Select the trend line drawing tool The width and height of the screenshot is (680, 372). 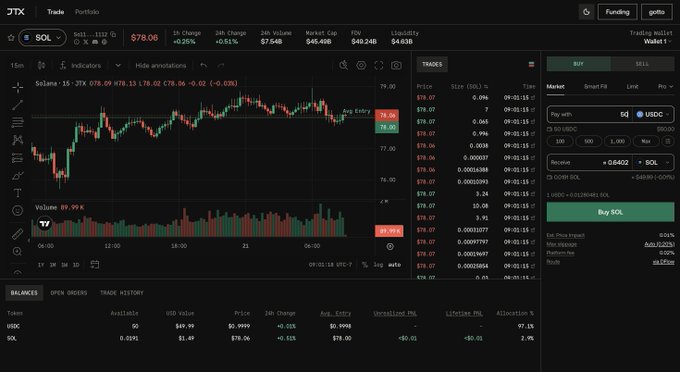pyautogui.click(x=17, y=105)
